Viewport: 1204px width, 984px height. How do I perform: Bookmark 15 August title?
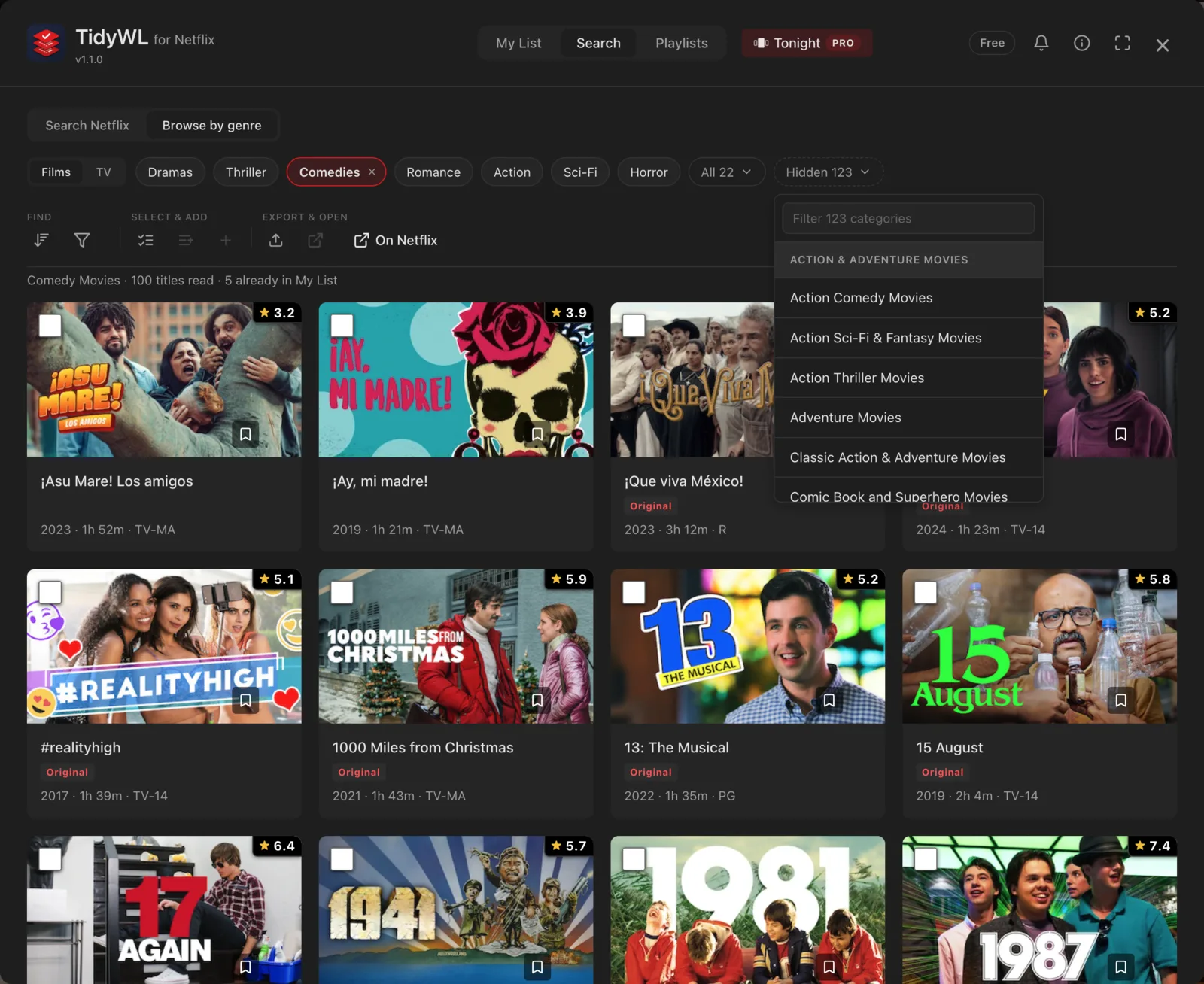[1120, 700]
